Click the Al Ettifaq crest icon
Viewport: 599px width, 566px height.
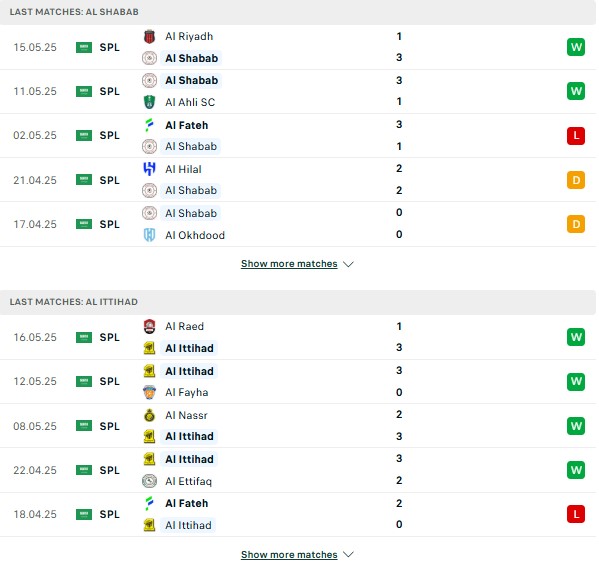point(149,481)
